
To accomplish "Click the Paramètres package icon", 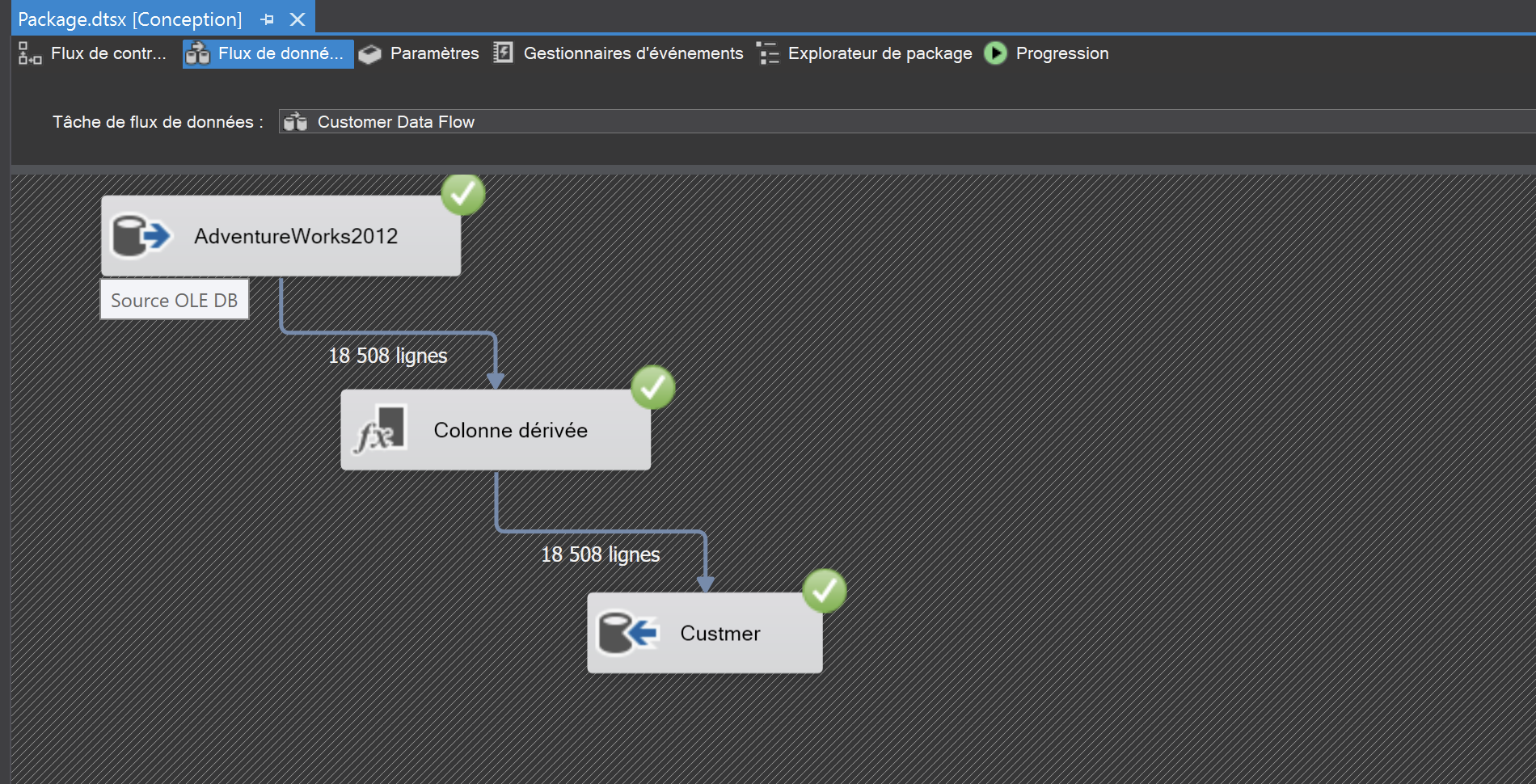I will [x=369, y=53].
